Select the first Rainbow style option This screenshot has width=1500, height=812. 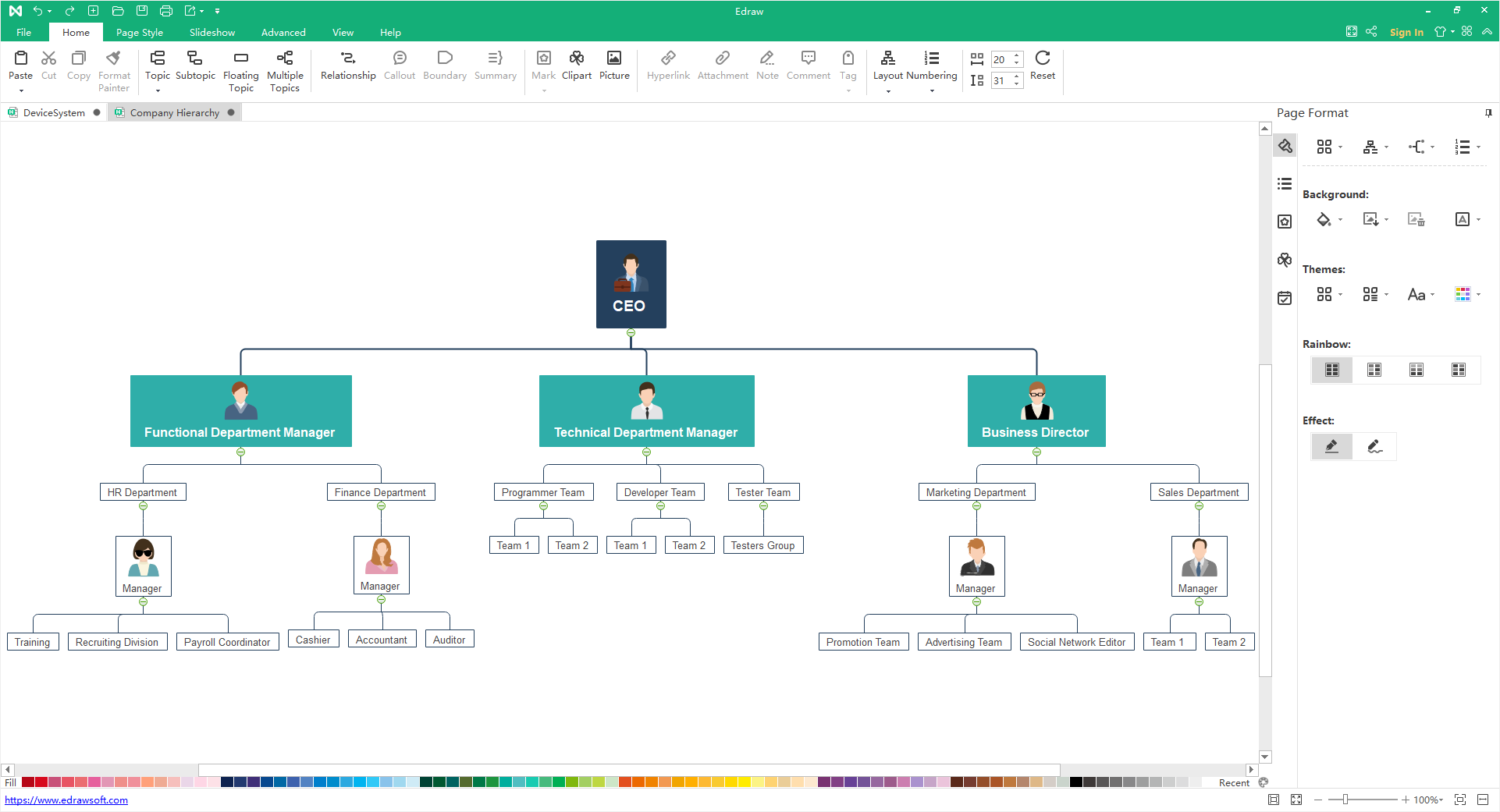click(x=1331, y=370)
